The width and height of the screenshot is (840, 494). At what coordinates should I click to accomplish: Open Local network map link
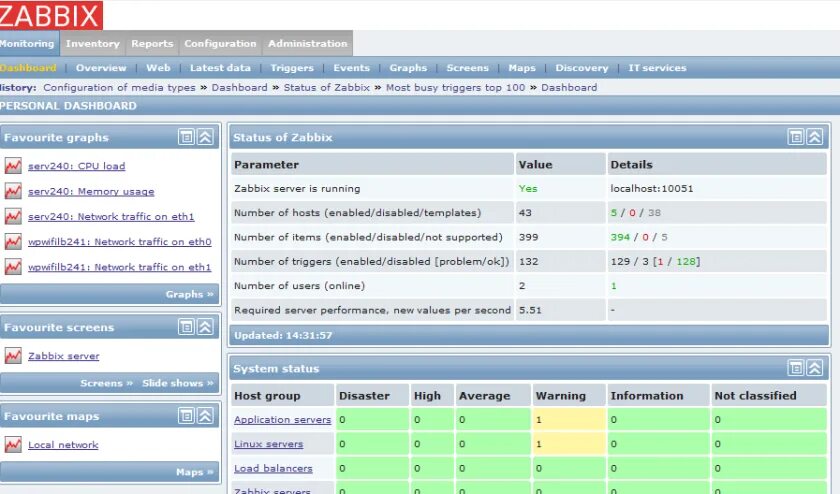pyautogui.click(x=63, y=445)
